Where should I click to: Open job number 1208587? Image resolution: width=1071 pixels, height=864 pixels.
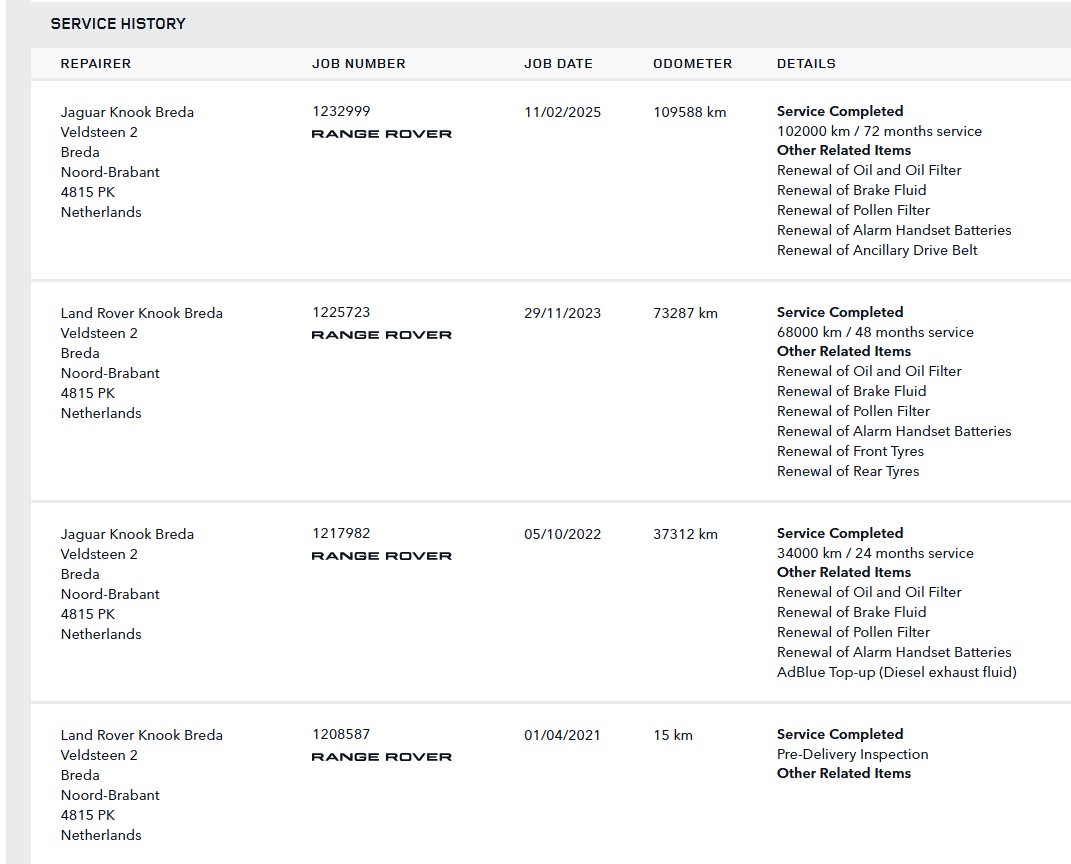point(341,734)
